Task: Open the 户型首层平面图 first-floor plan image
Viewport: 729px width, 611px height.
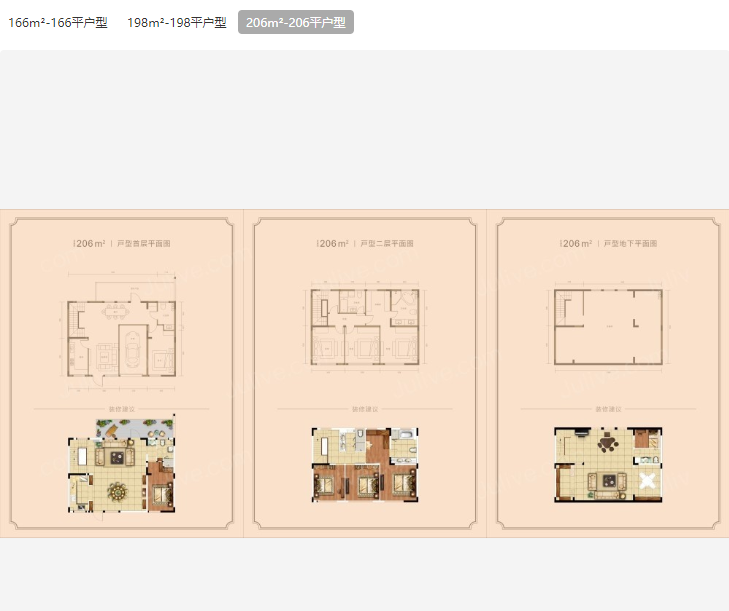Action: click(121, 372)
